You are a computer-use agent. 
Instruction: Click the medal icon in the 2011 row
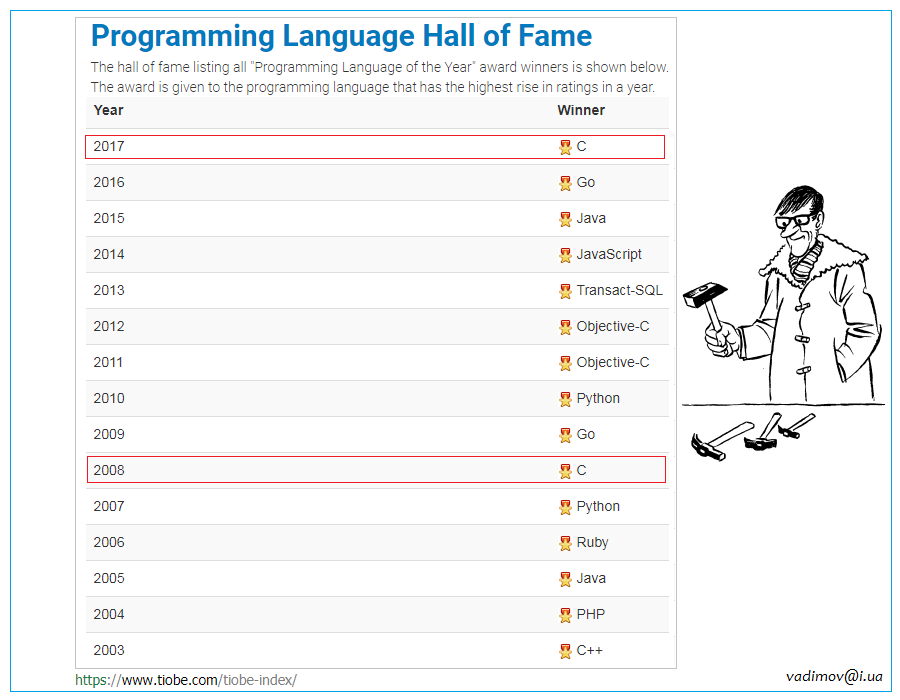tap(565, 363)
